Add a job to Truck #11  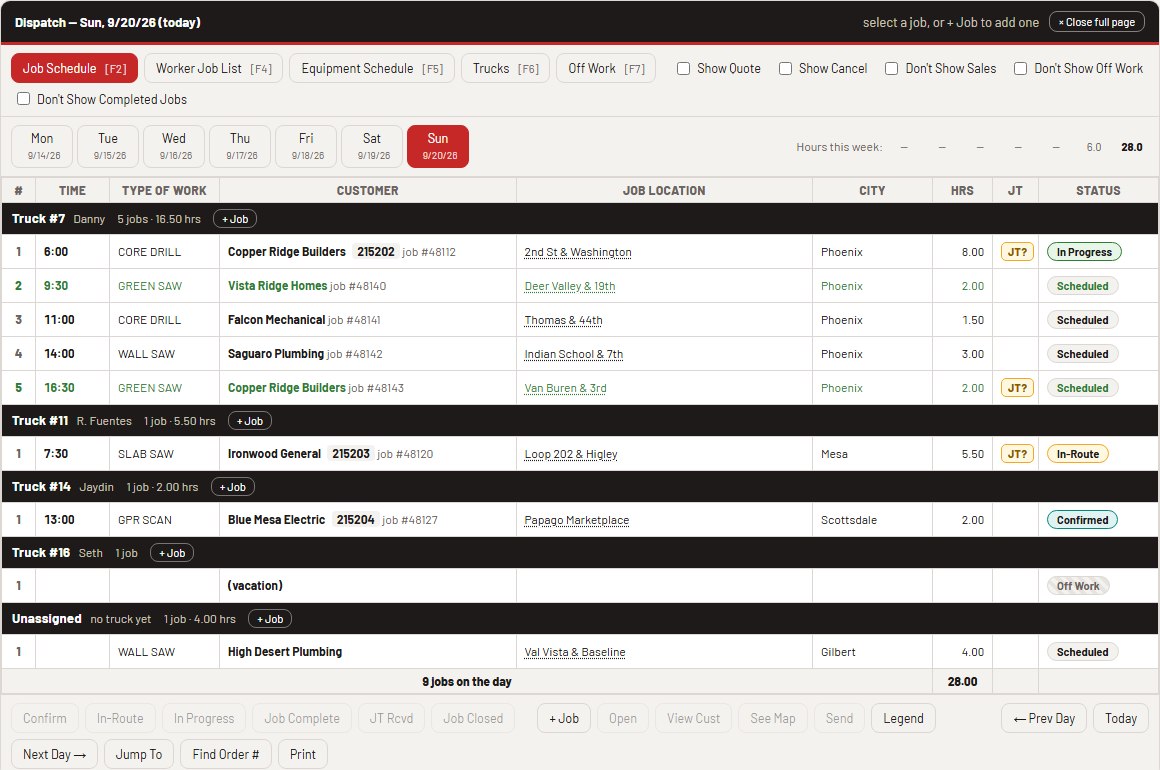pos(250,421)
